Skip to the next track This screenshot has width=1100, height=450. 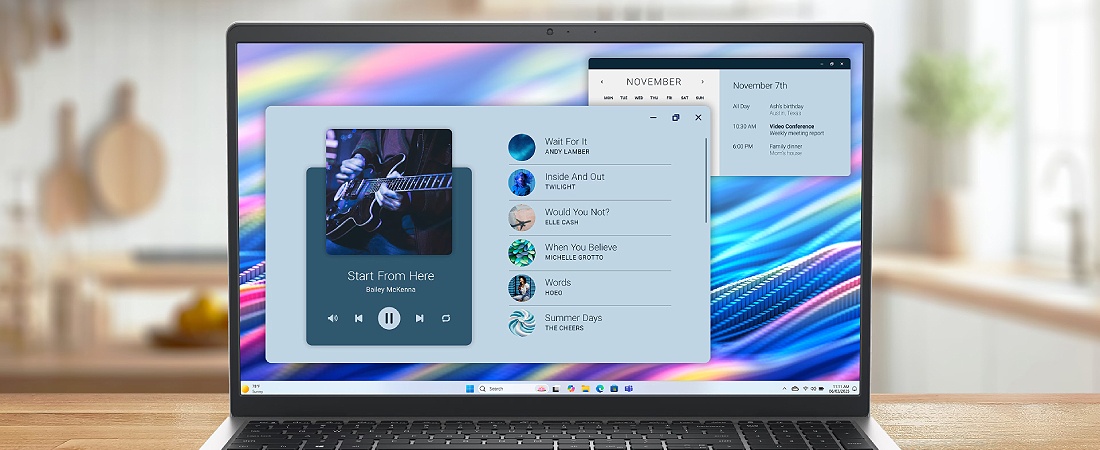coord(419,318)
